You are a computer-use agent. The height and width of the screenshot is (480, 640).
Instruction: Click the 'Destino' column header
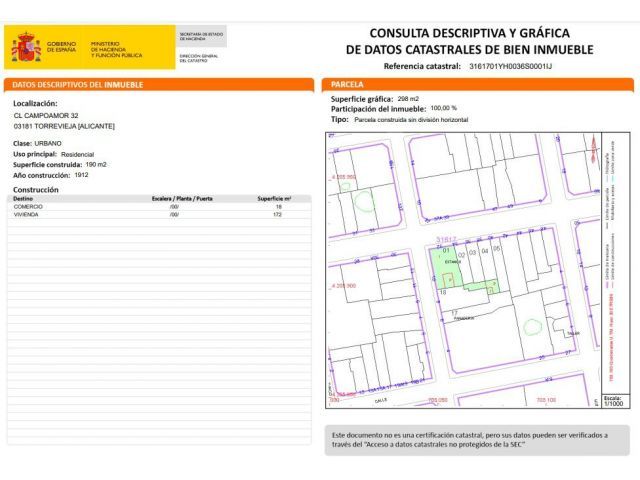point(23,199)
